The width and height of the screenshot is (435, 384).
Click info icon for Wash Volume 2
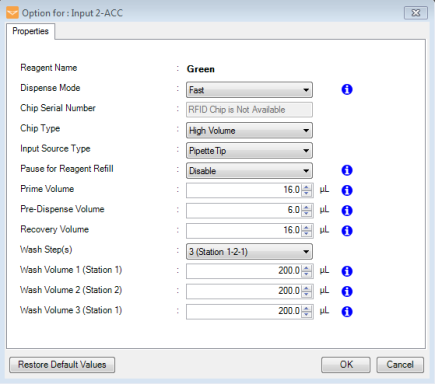pyautogui.click(x=347, y=291)
